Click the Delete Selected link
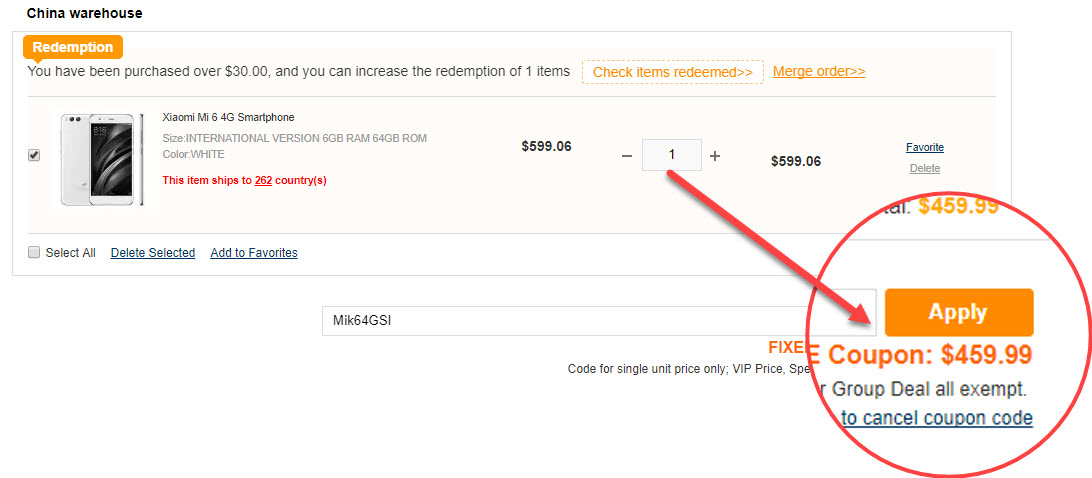This screenshot has width=1092, height=478. point(153,253)
